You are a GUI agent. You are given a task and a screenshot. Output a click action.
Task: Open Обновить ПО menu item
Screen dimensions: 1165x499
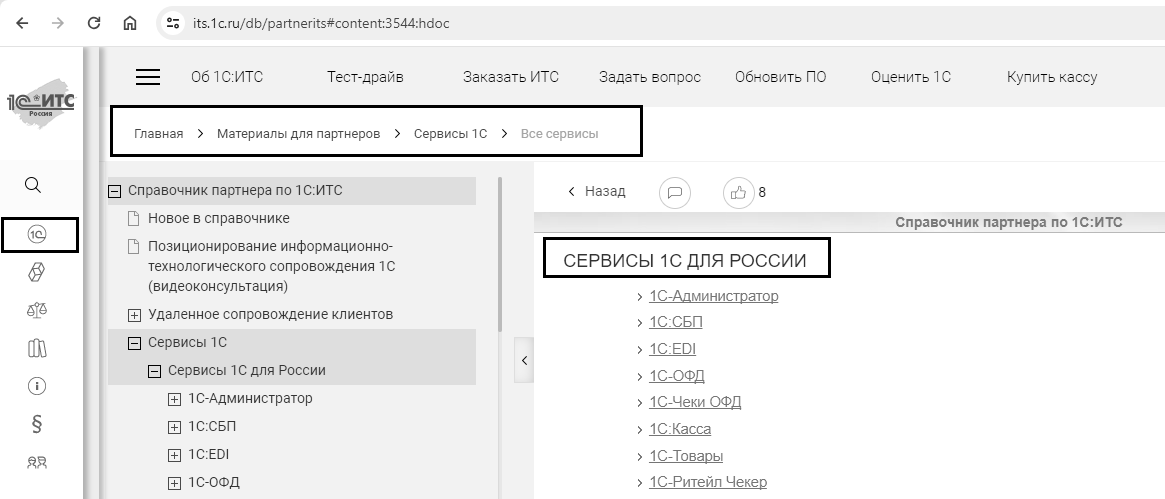(x=780, y=76)
